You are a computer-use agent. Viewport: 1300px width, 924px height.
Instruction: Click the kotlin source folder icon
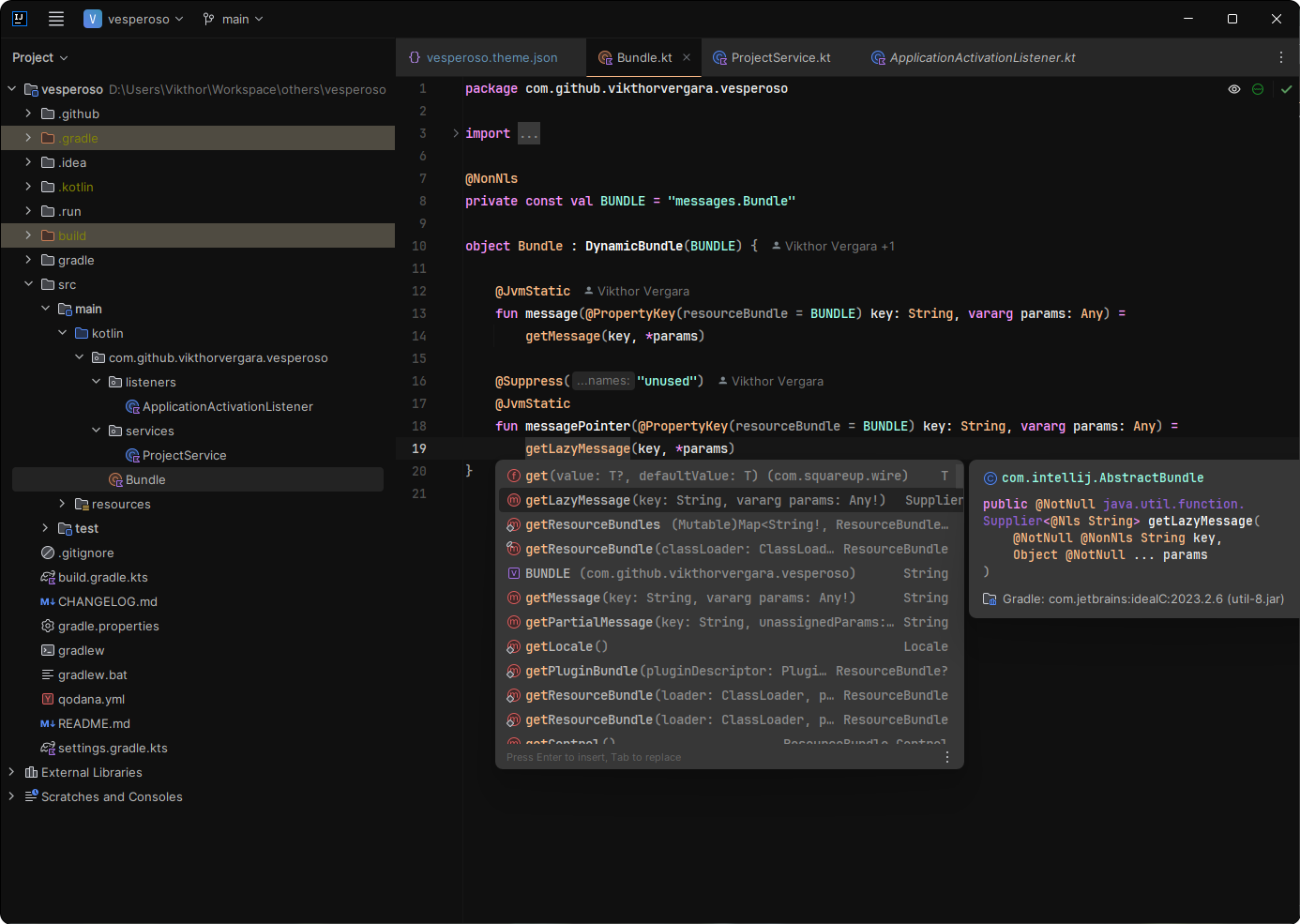pyautogui.click(x=82, y=333)
